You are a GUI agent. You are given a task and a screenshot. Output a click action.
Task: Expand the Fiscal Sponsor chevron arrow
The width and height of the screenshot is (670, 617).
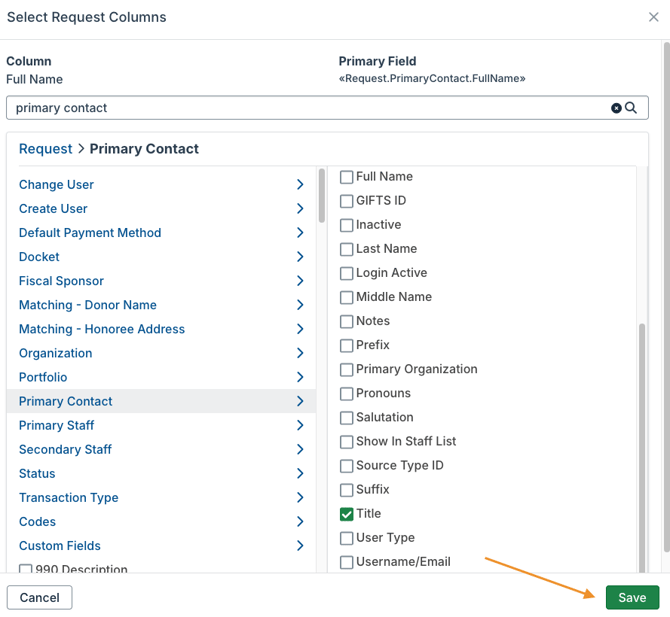[300, 281]
